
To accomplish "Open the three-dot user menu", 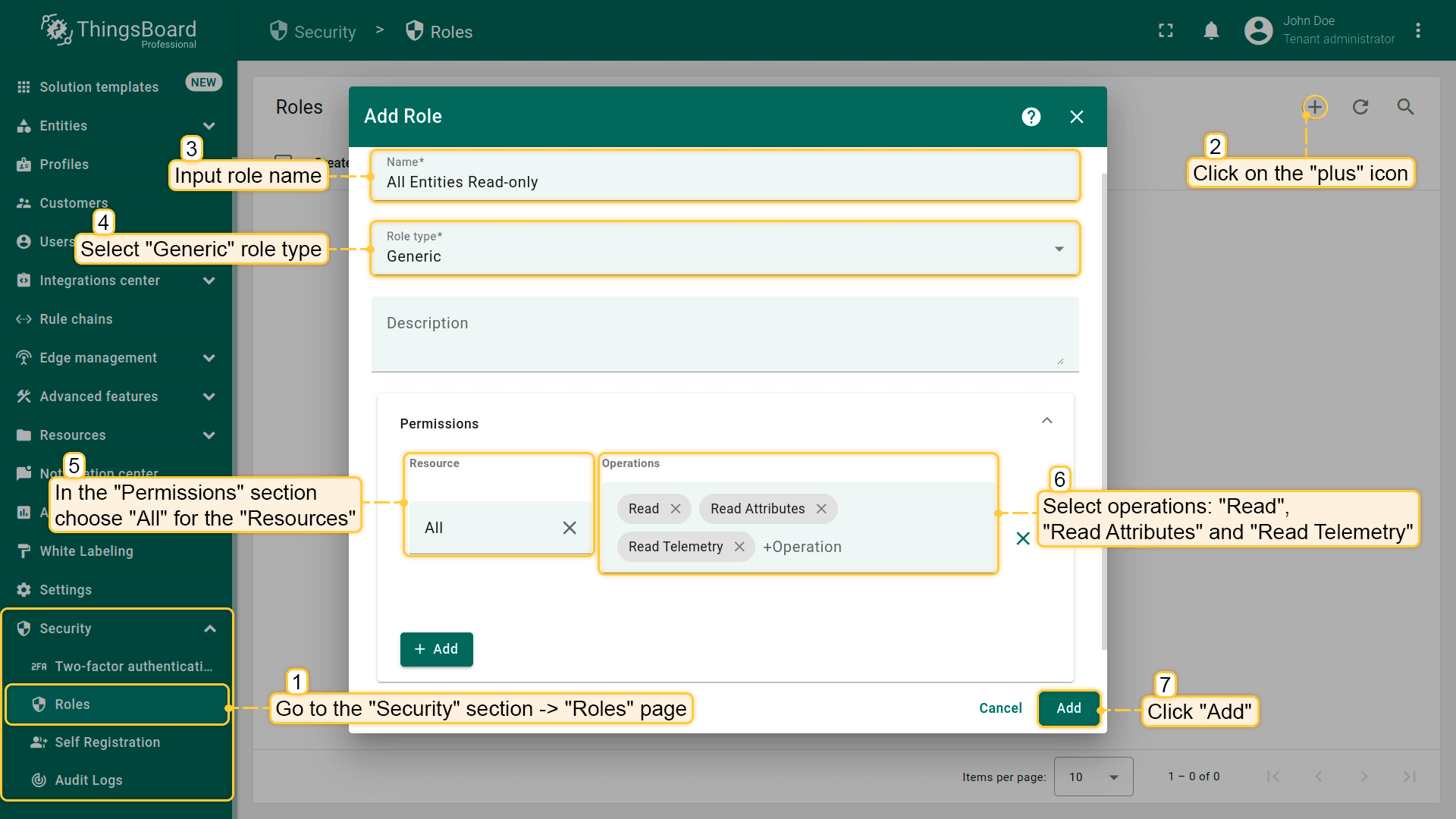I will click(x=1417, y=30).
